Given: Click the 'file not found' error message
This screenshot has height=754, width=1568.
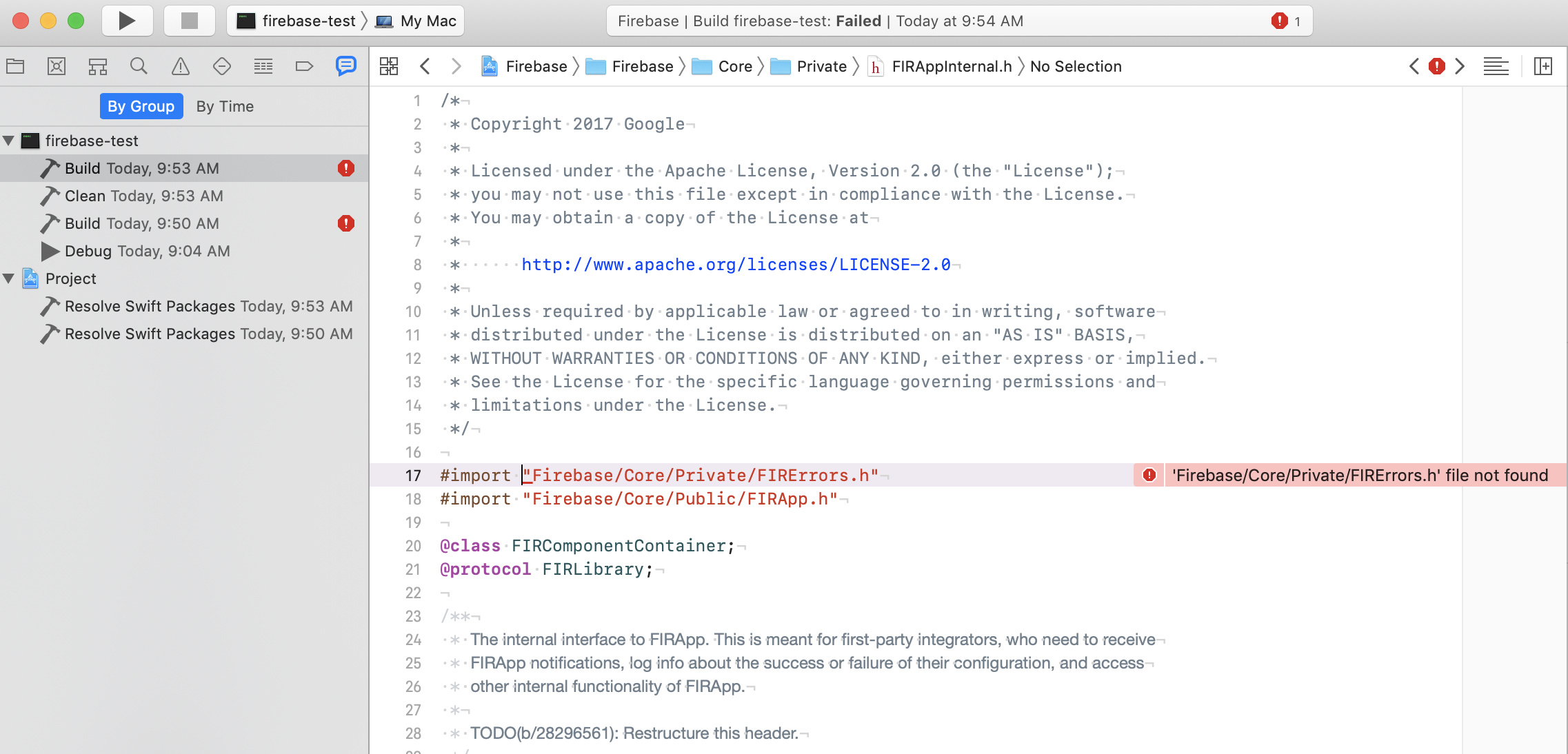Looking at the screenshot, I should click(1360, 475).
